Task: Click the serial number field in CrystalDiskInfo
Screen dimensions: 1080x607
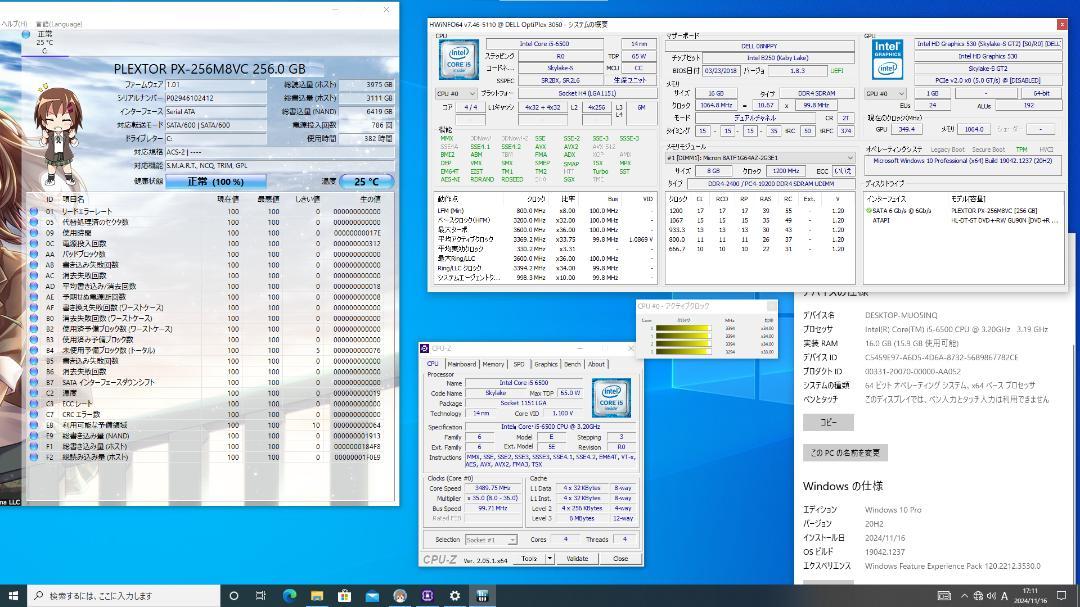Action: click(216, 98)
